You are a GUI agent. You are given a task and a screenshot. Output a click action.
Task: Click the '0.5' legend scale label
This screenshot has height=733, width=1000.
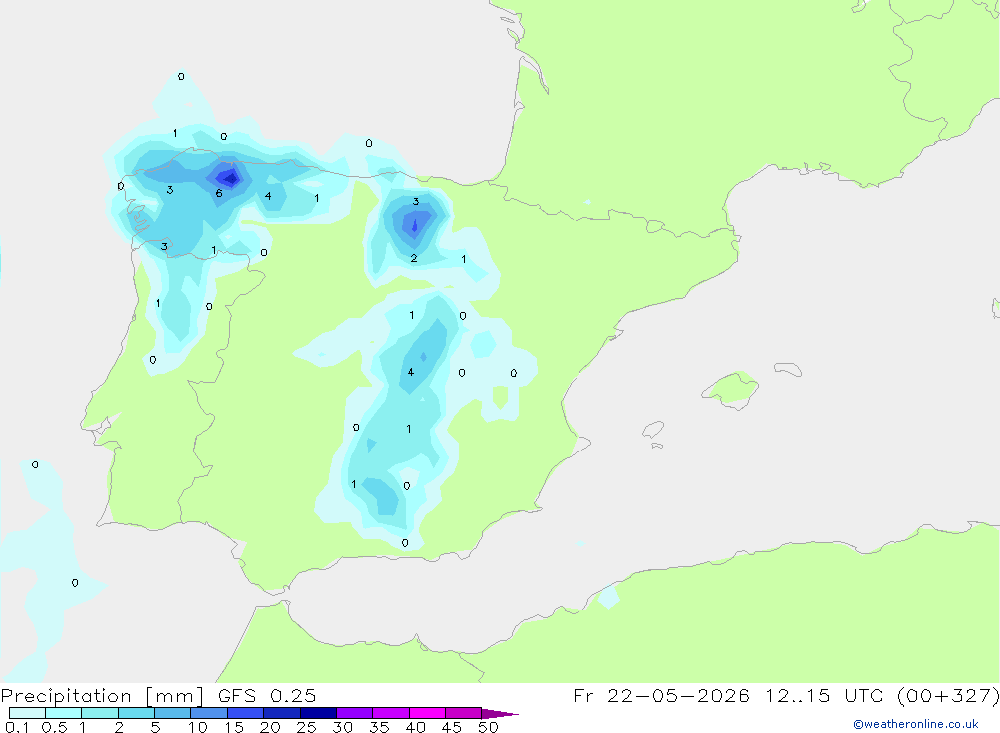tap(54, 727)
